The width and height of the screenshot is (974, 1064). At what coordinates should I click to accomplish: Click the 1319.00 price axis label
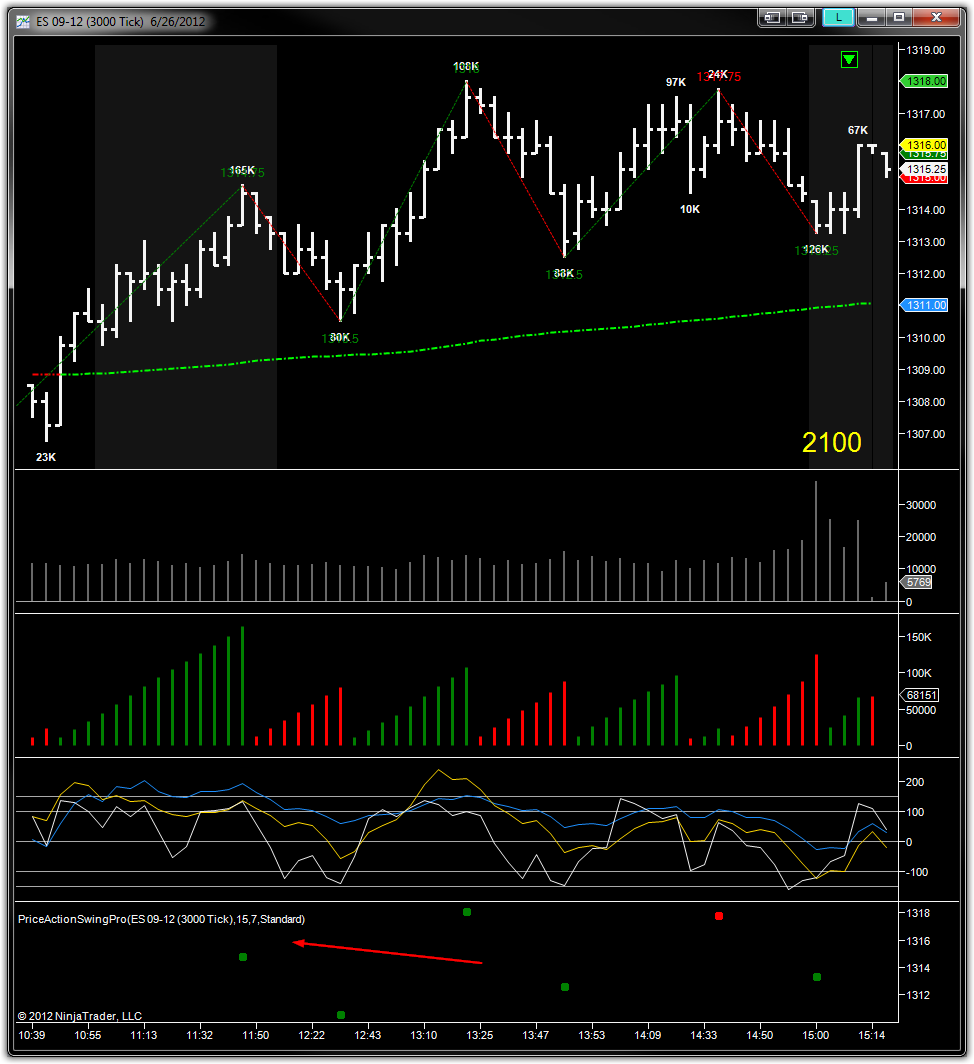coord(926,50)
